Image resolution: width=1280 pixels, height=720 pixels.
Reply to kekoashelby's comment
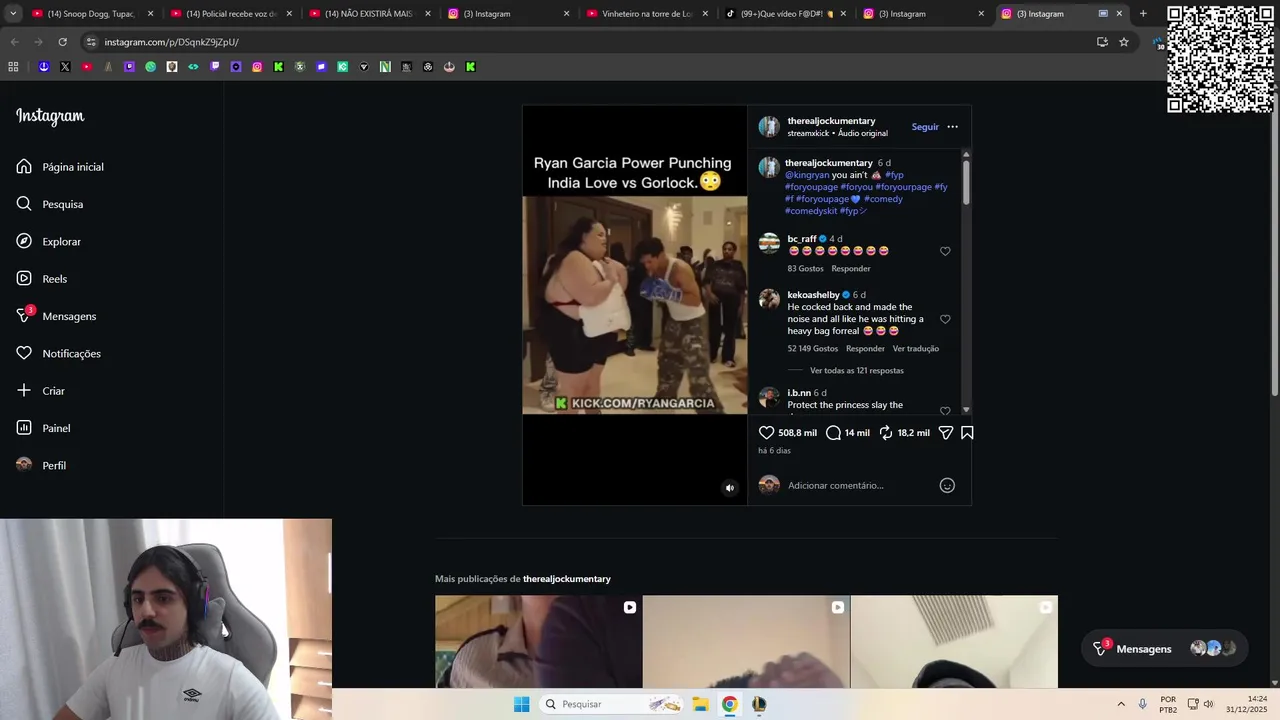(865, 349)
